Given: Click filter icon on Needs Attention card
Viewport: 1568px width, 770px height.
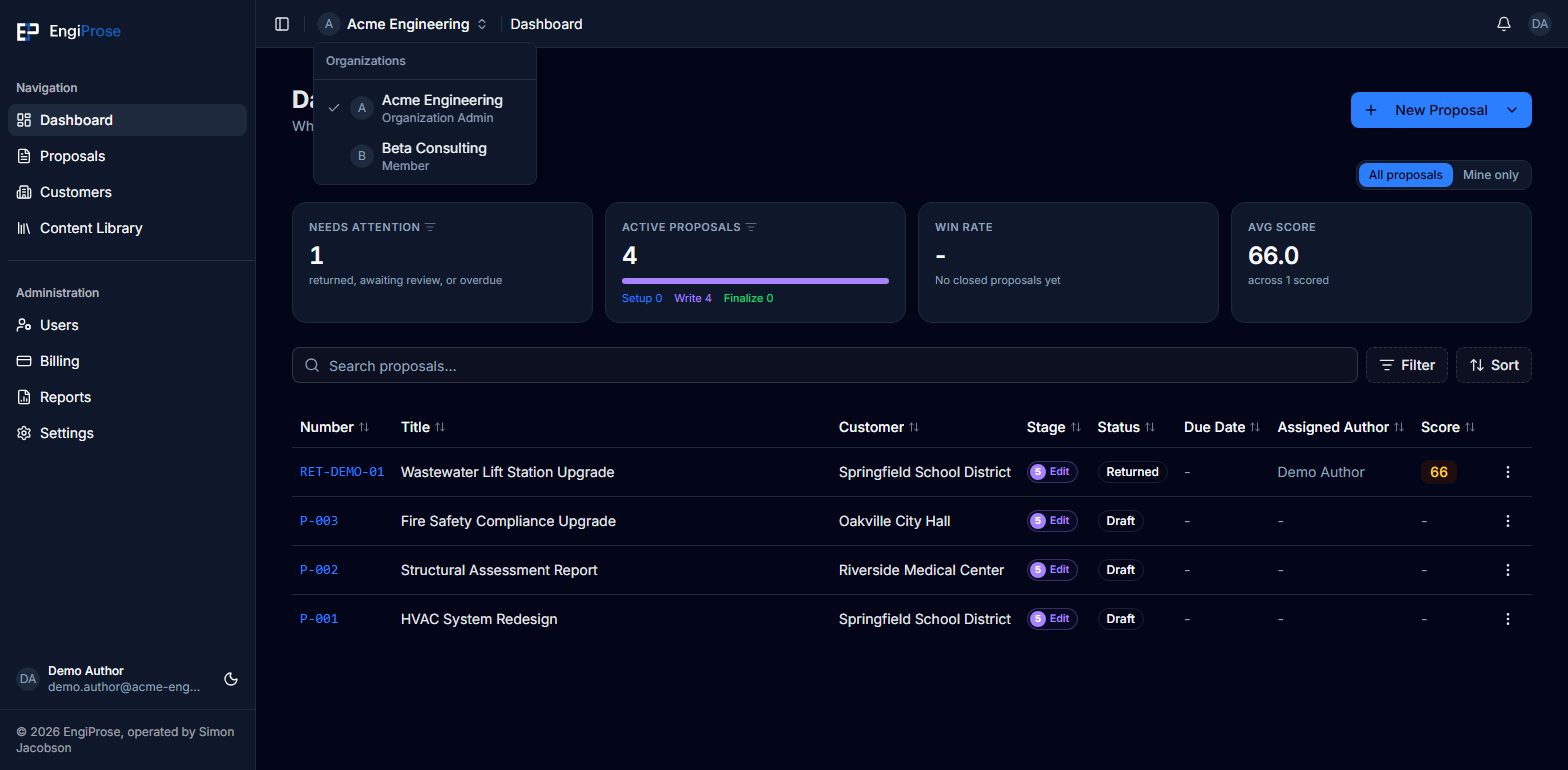Looking at the screenshot, I should coord(430,227).
